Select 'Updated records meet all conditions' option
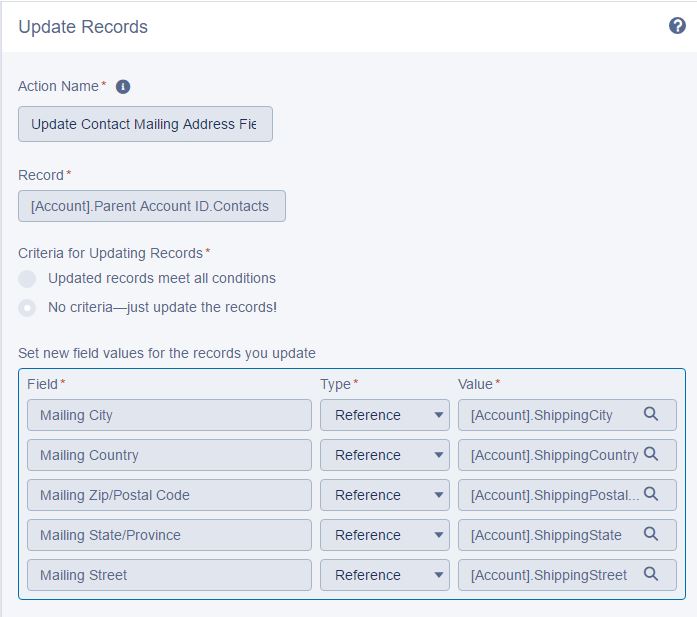Viewport: 697px width, 617px height. point(28,279)
